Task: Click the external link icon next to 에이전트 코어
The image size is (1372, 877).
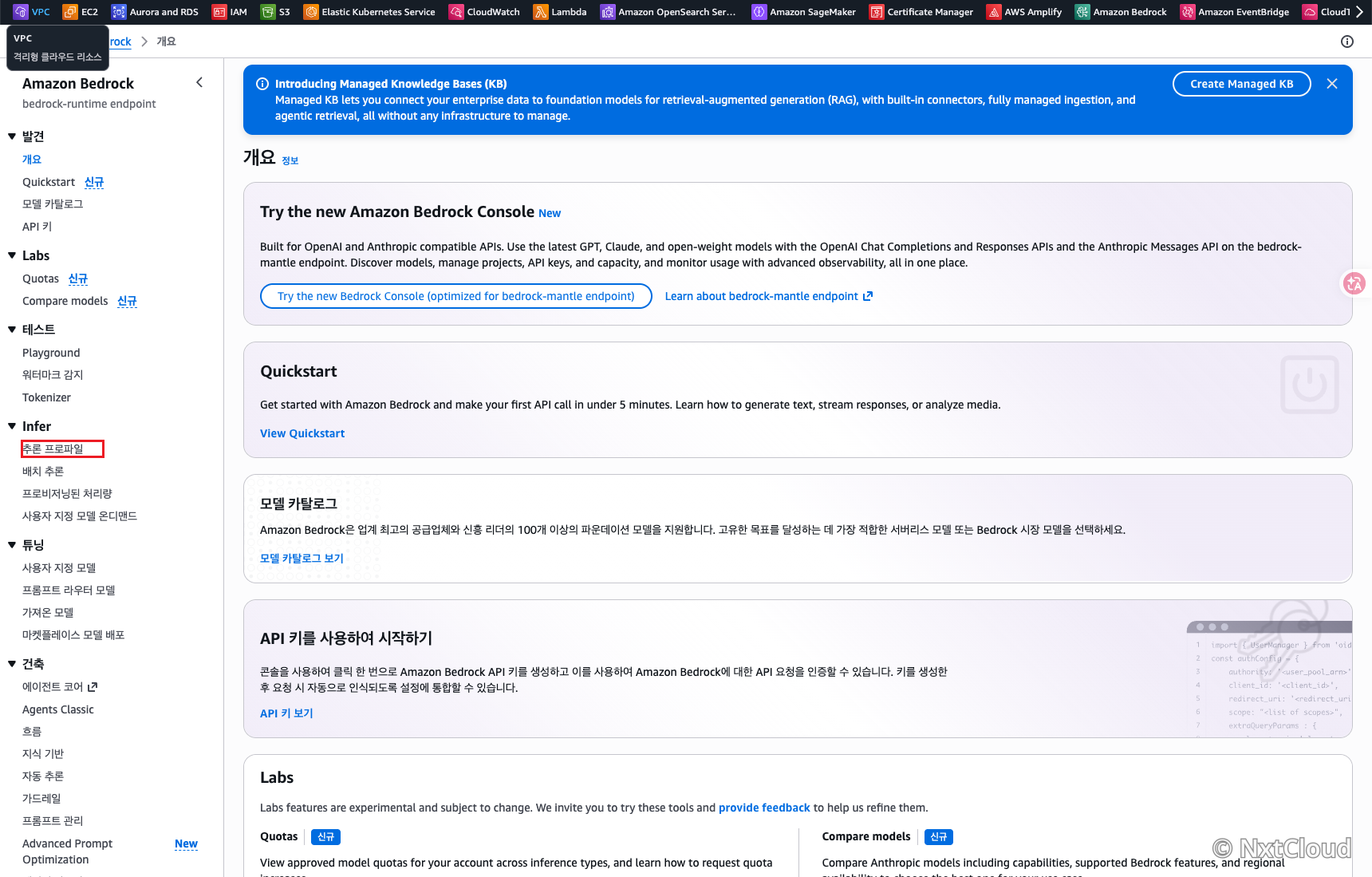Action: [93, 686]
